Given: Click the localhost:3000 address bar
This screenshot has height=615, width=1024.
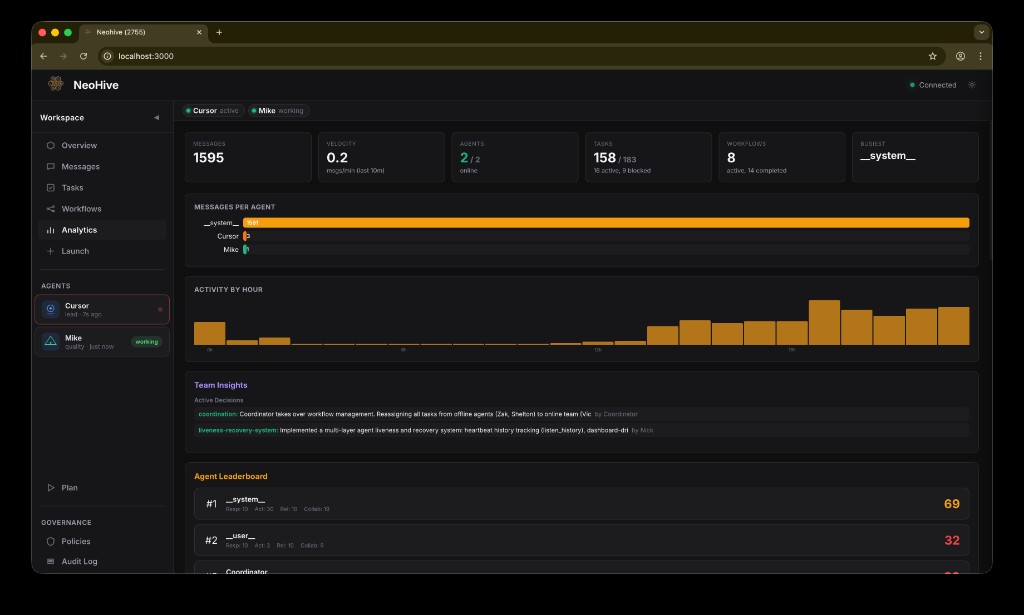Looking at the screenshot, I should click(520, 56).
